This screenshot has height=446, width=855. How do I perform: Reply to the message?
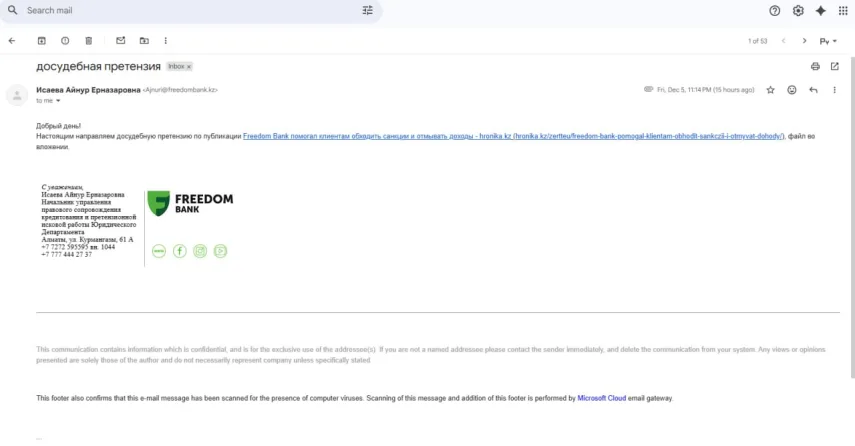click(x=813, y=90)
